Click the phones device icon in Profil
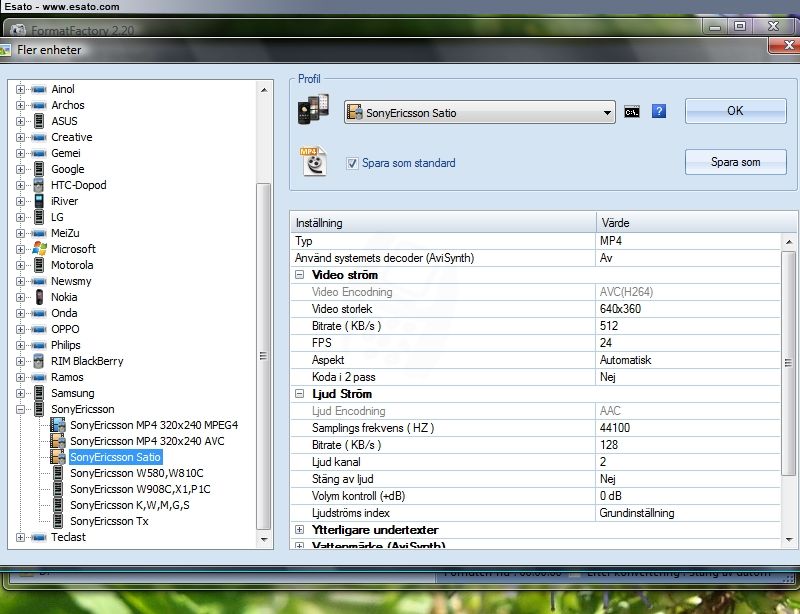The image size is (800, 614). coord(313,109)
